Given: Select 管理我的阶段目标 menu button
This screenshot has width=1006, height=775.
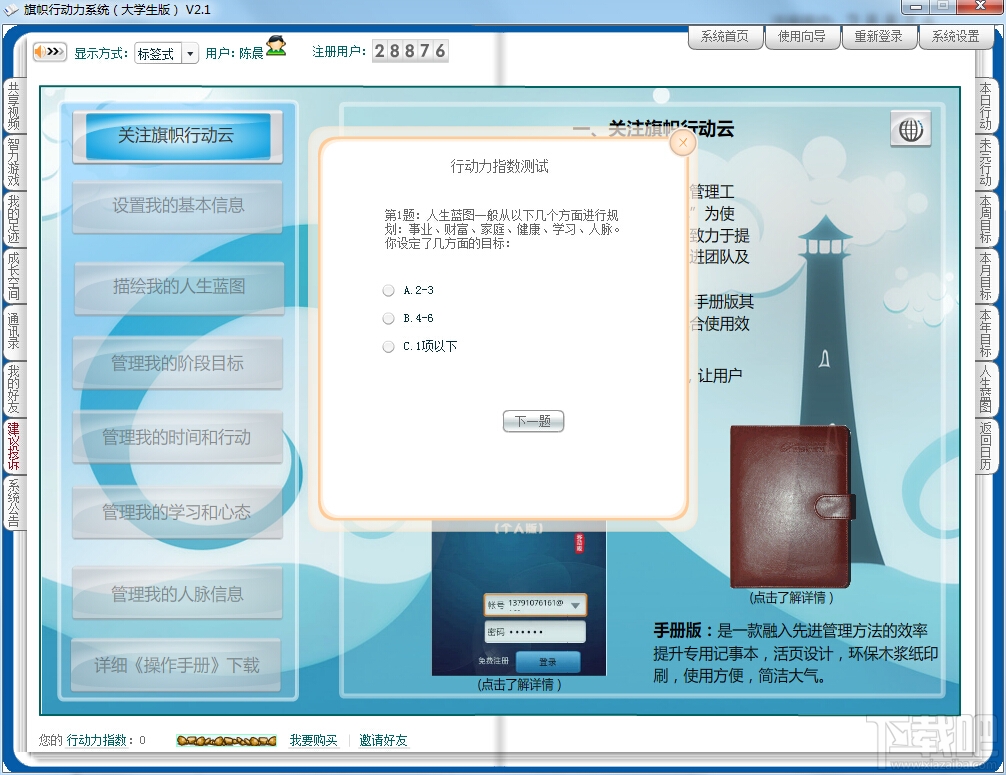Looking at the screenshot, I should [178, 363].
